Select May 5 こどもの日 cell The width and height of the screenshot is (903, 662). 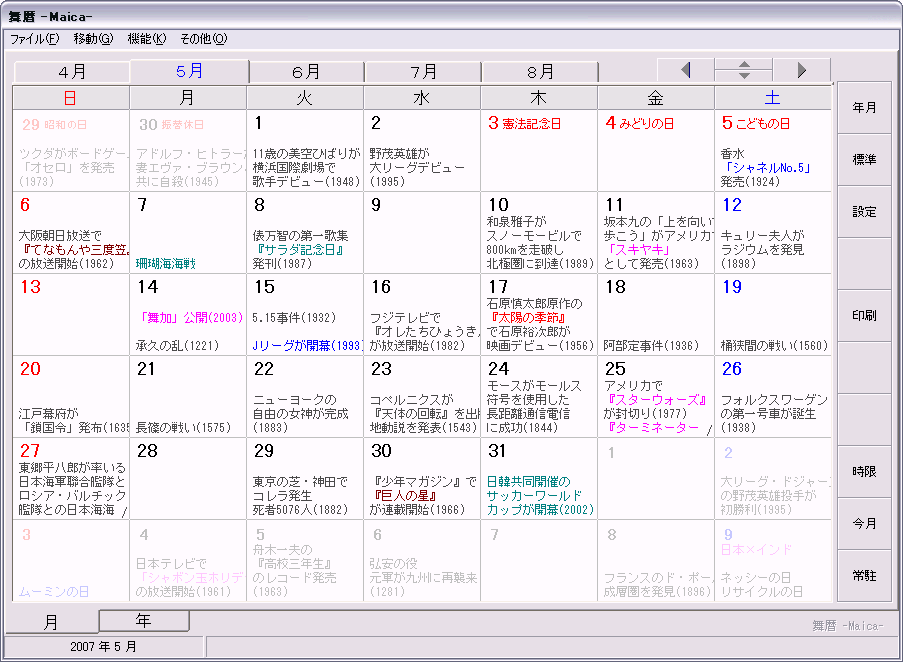773,151
